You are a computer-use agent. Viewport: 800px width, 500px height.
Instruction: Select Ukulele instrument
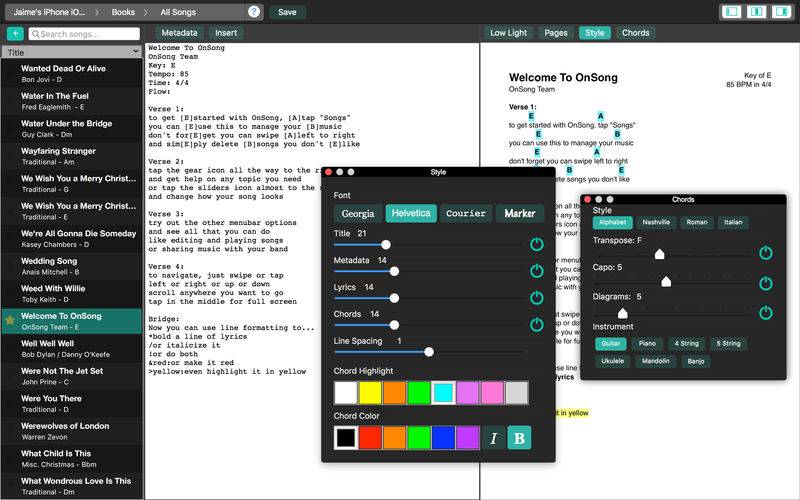click(612, 361)
